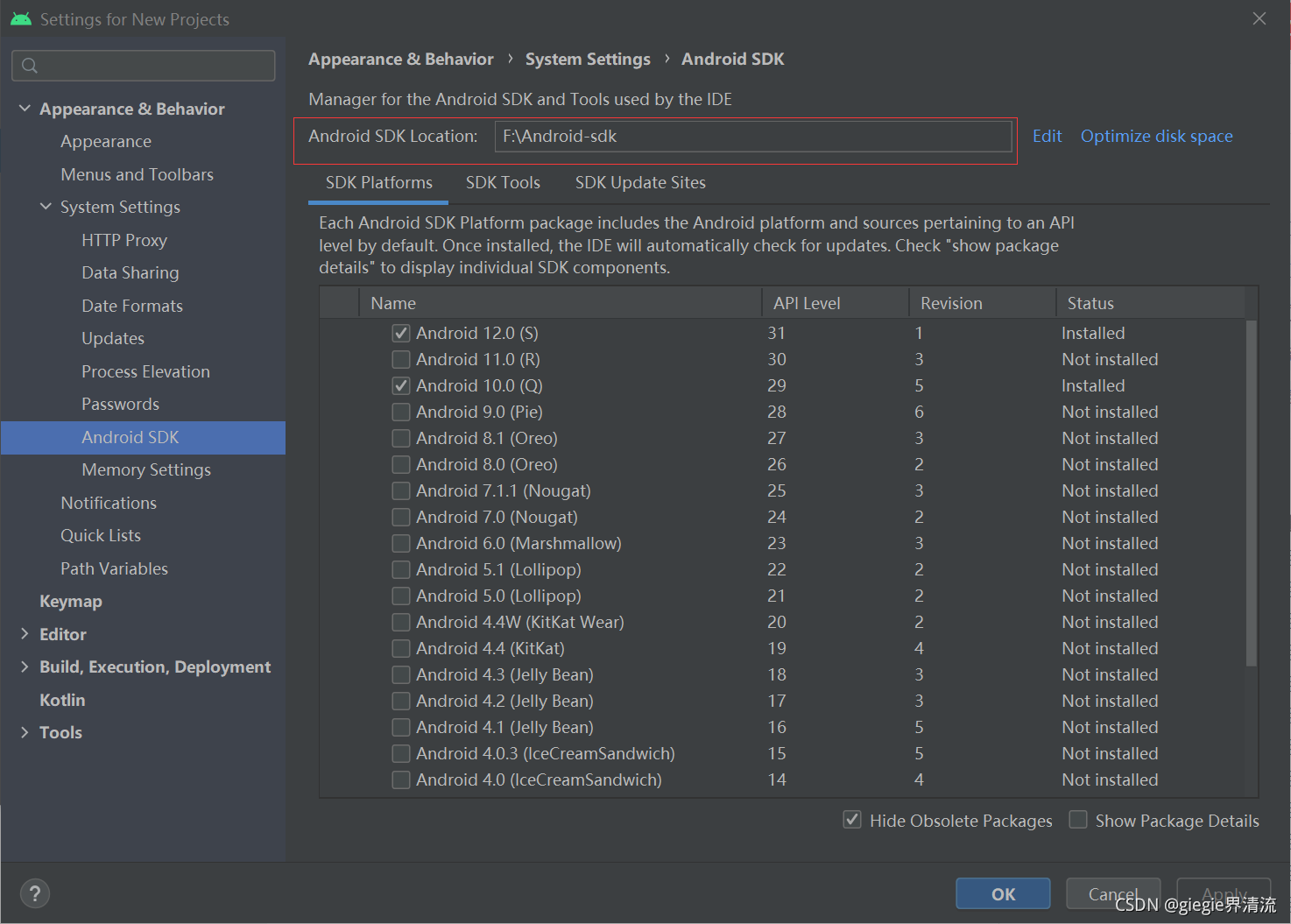This screenshot has height=924, width=1291.
Task: Check the Android 4.2 (Jelly Bean) checkbox
Action: [401, 702]
